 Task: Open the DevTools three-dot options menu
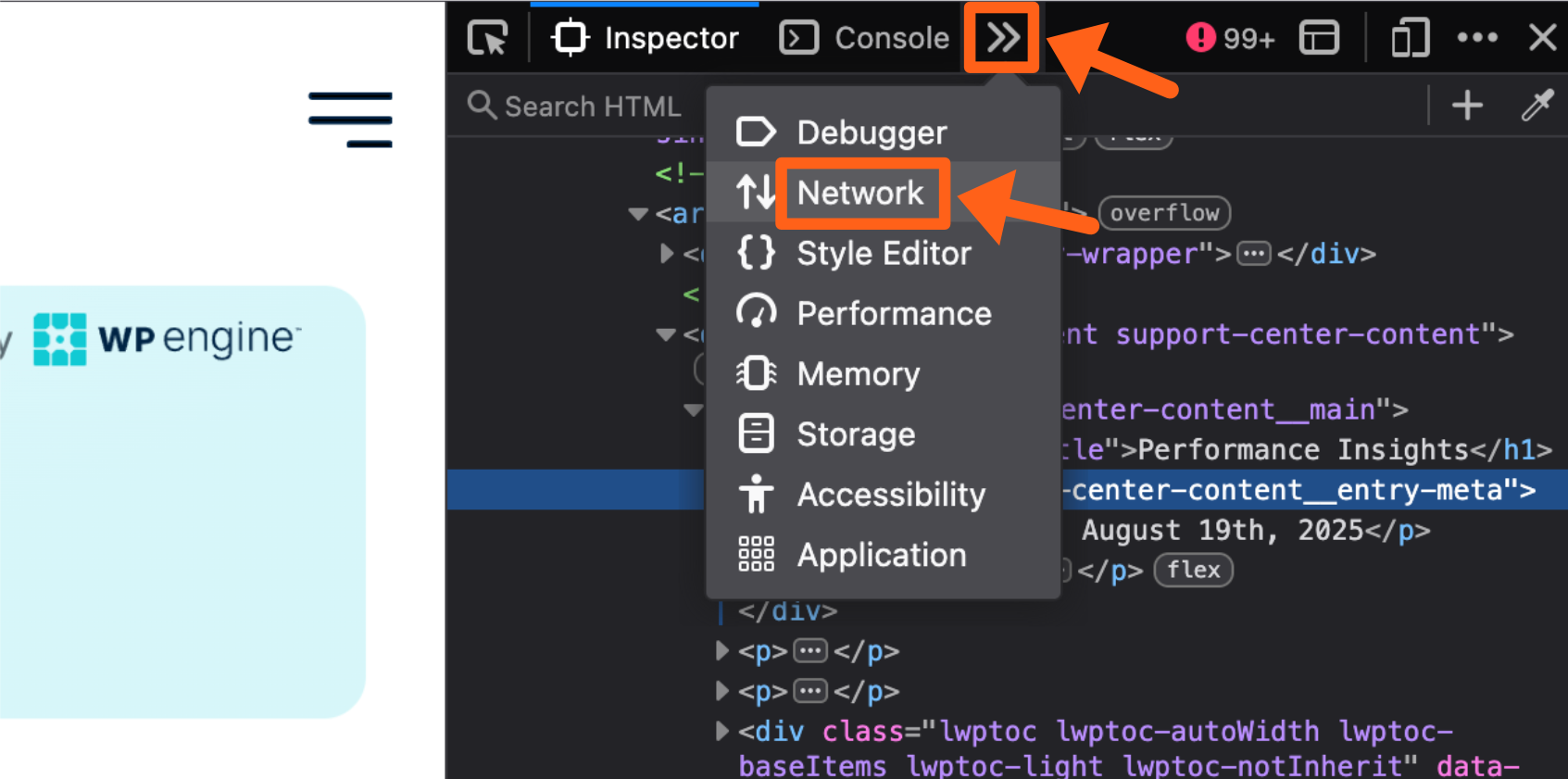click(x=1477, y=38)
